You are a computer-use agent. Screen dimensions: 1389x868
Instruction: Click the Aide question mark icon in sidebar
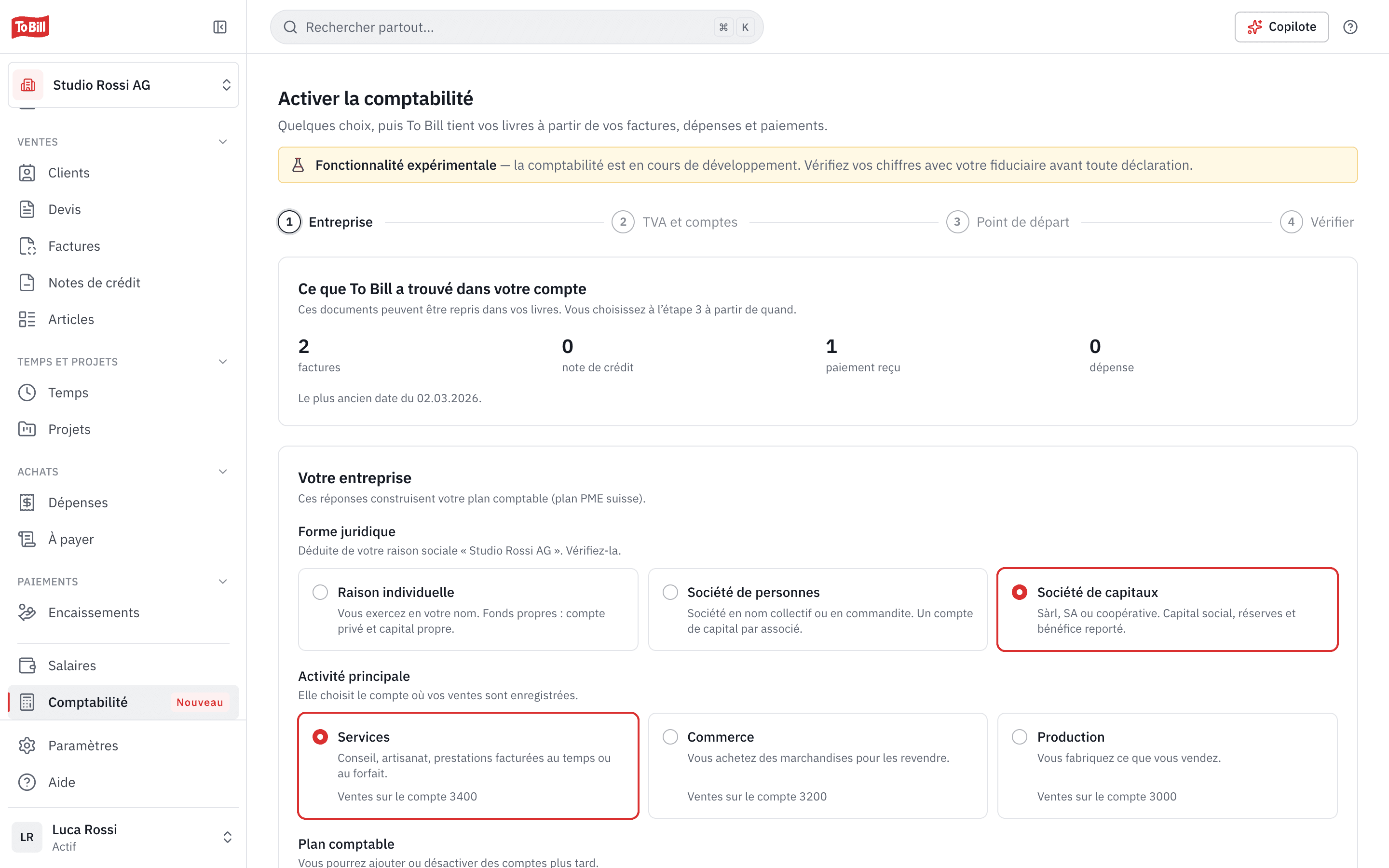click(27, 783)
